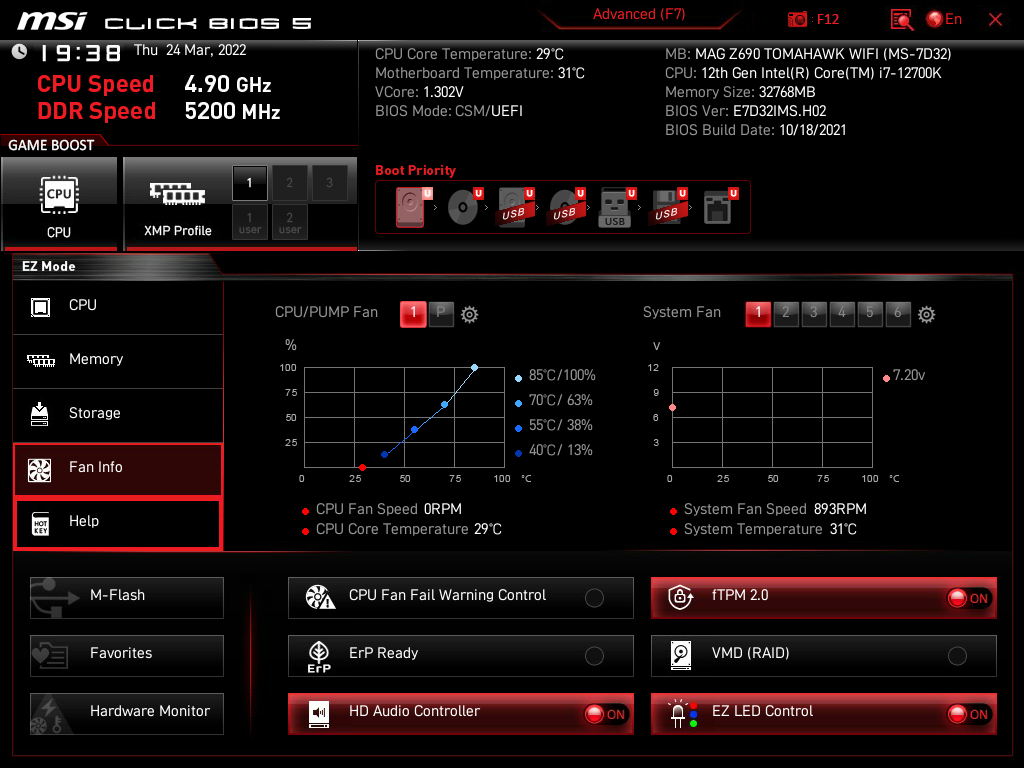
Task: Select System Fan 2 tab
Action: point(786,313)
